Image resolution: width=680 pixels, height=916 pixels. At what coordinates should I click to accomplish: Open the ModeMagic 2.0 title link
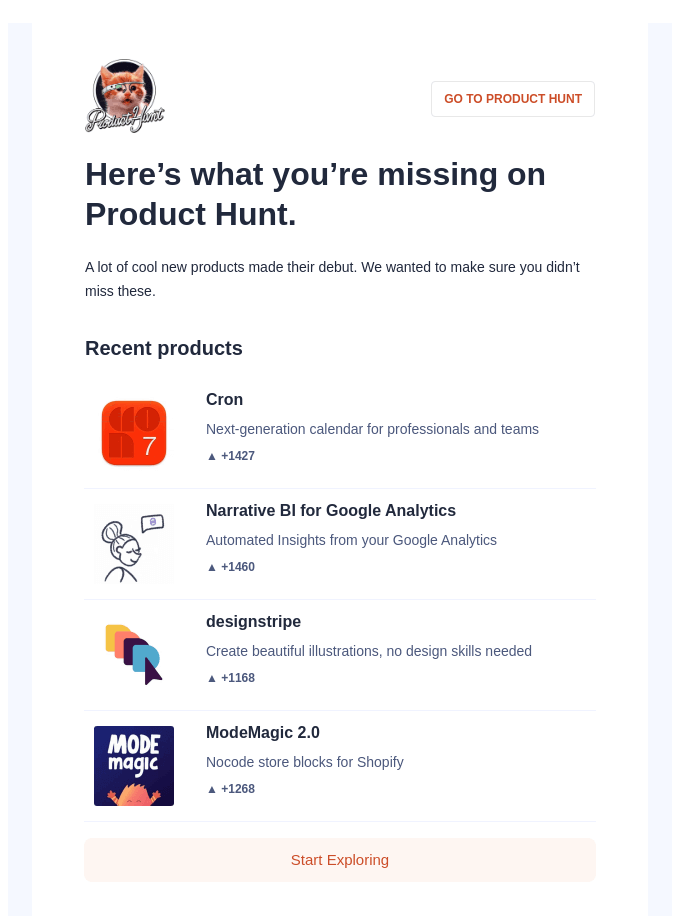click(x=263, y=733)
